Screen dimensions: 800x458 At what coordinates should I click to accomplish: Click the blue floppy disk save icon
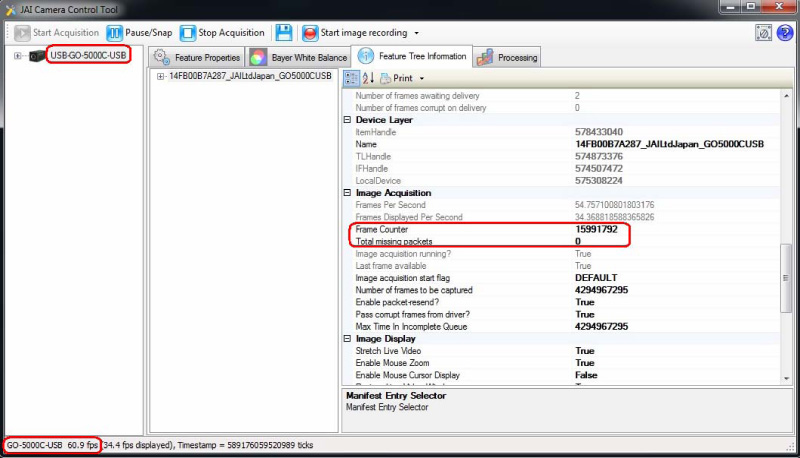tap(284, 33)
